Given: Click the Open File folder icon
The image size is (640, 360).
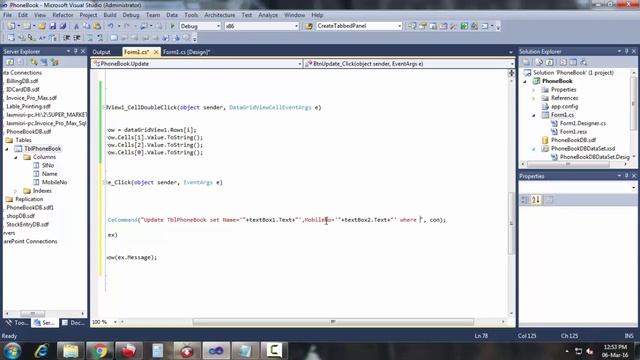Looking at the screenshot, I should 42,26.
